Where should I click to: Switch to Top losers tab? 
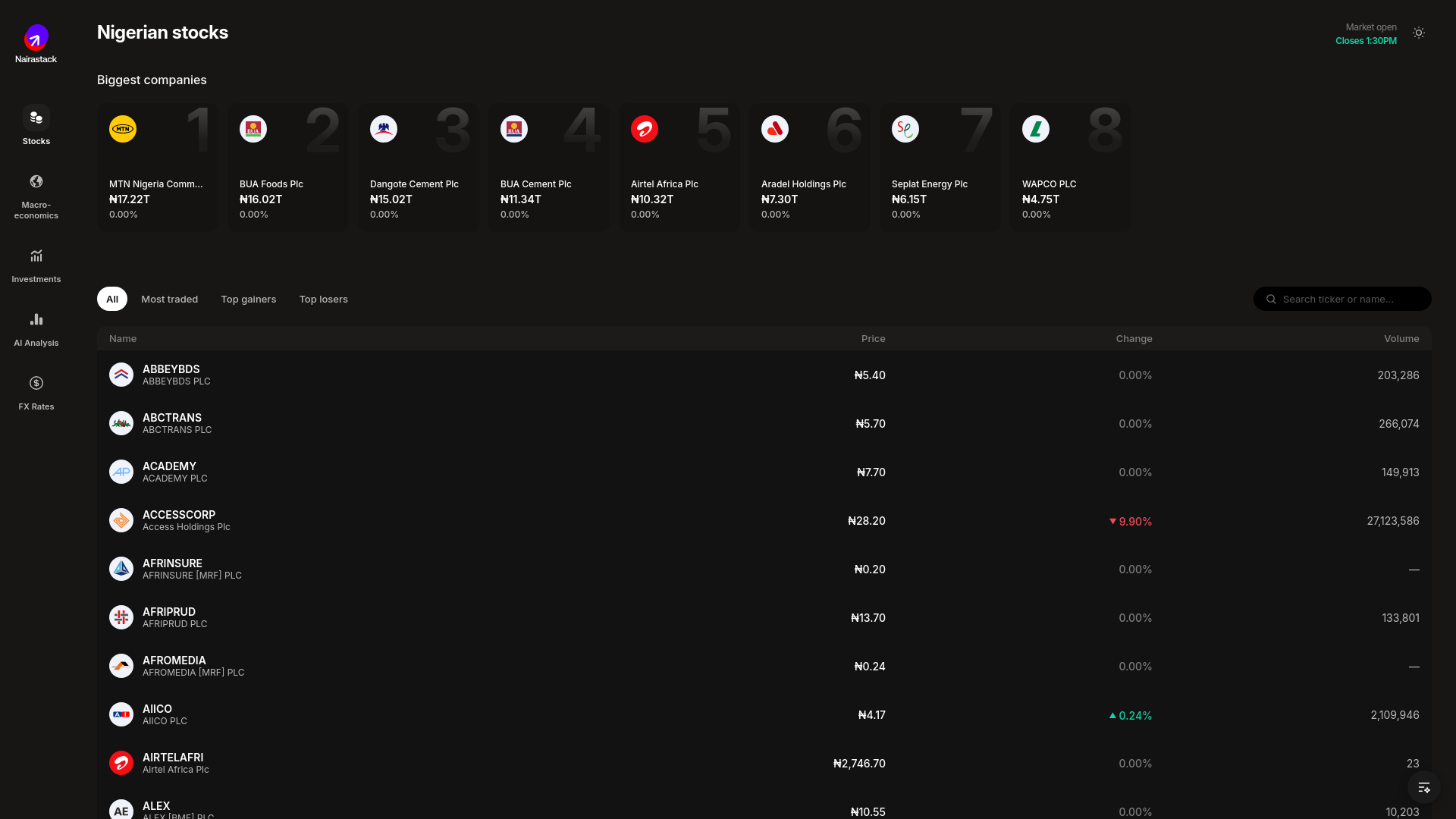coord(324,299)
